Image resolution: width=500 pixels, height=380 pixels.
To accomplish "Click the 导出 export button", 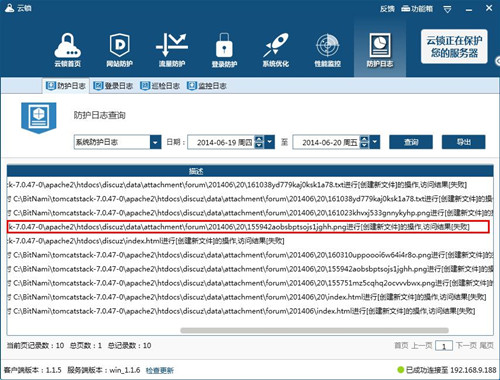I will [464, 142].
